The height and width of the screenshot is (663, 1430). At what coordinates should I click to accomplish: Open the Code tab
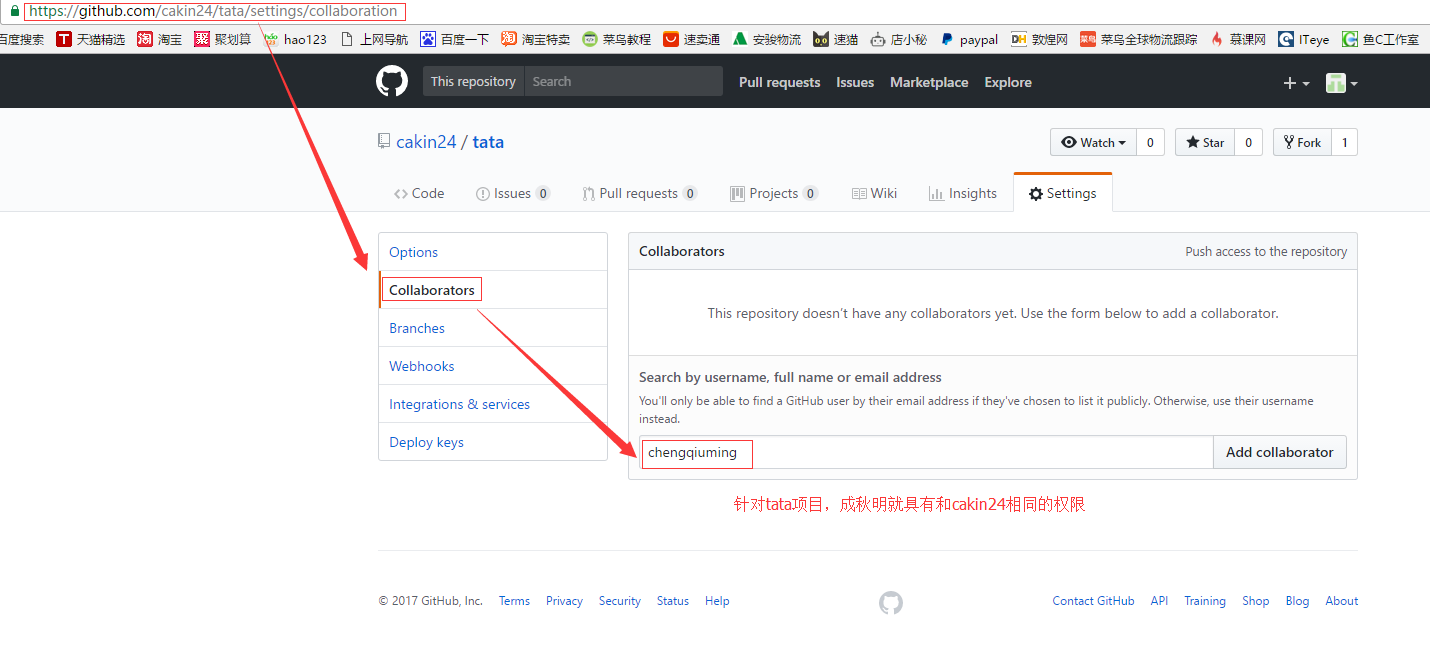419,193
